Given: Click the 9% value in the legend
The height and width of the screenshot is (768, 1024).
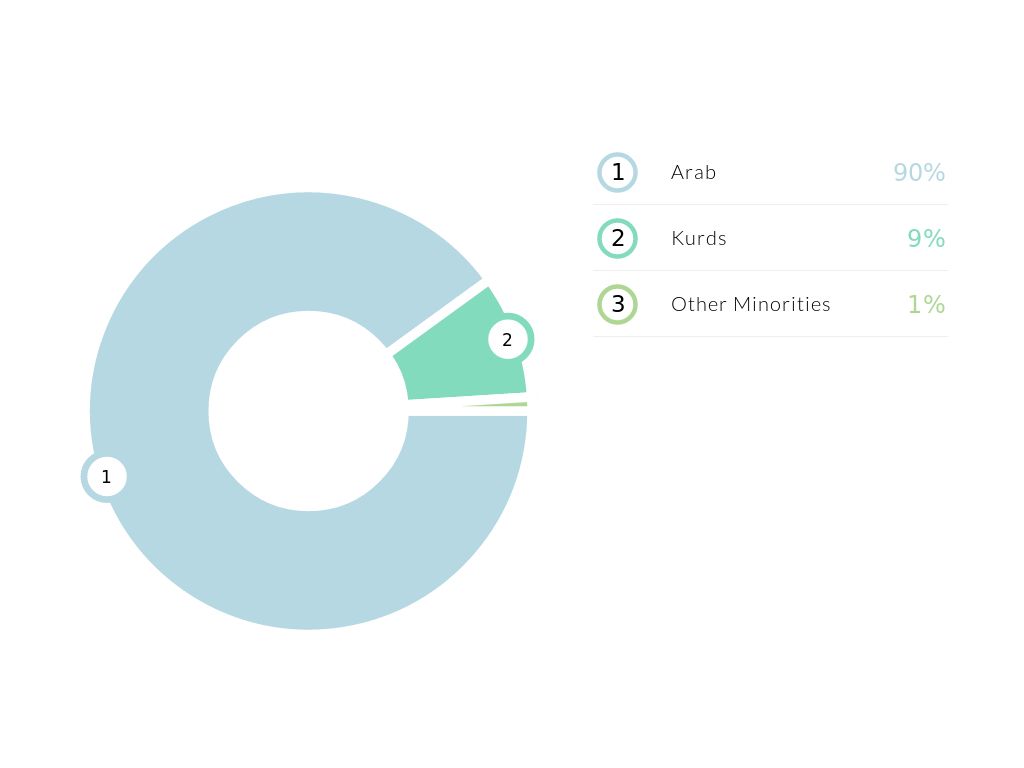Looking at the screenshot, I should pyautogui.click(x=925, y=238).
